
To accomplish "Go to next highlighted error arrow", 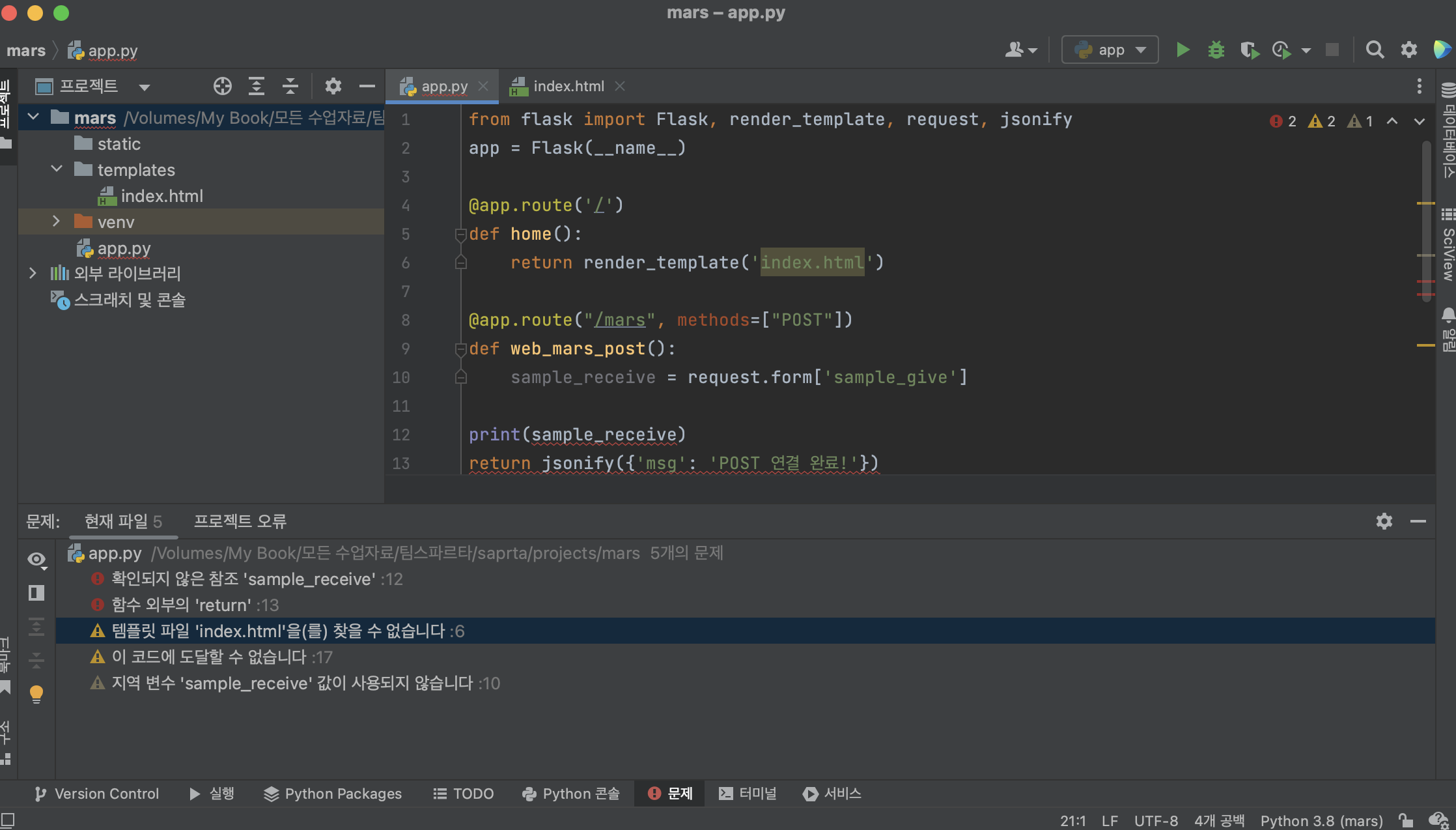I will coord(1420,121).
